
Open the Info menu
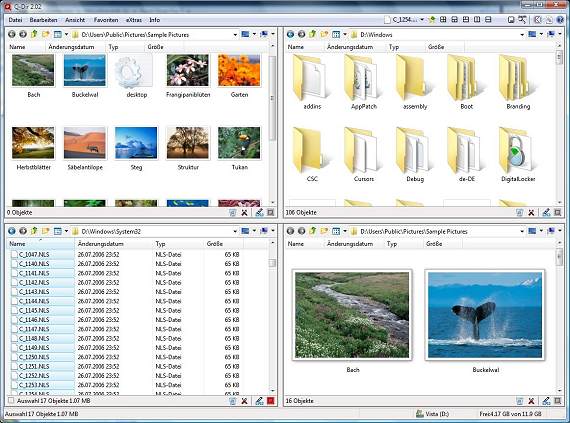[x=154, y=20]
